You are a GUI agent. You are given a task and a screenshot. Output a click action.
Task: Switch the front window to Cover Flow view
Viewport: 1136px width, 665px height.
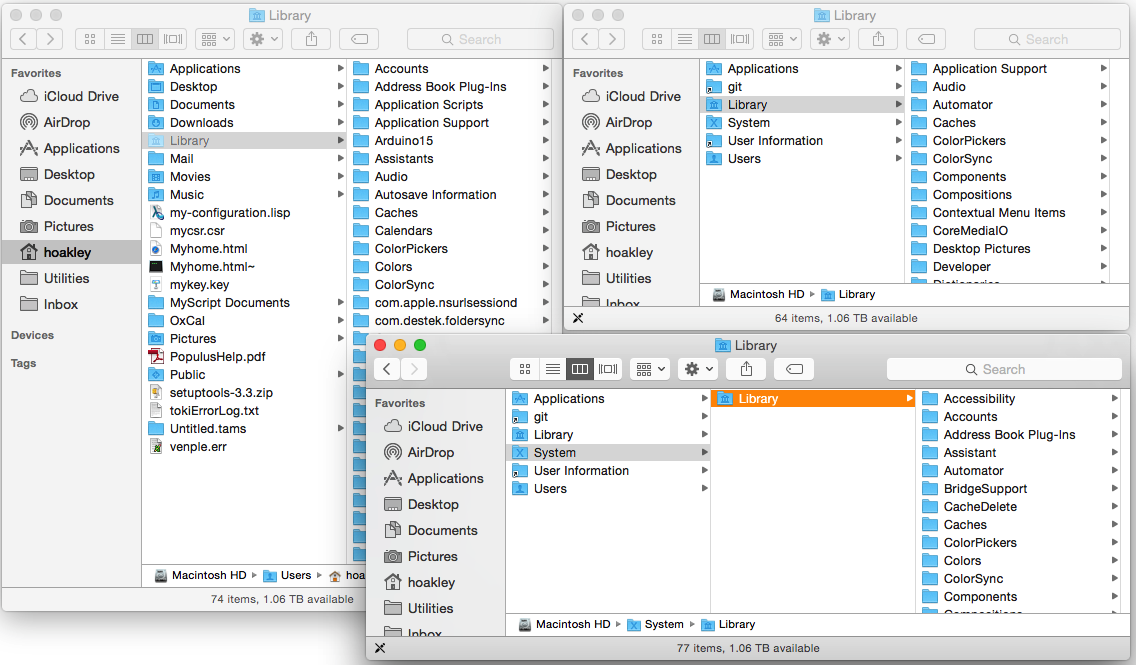tap(607, 369)
